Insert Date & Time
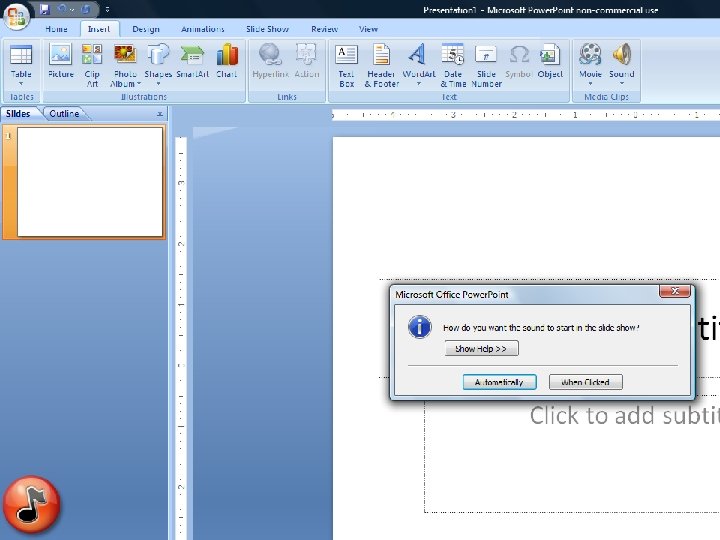 pyautogui.click(x=453, y=65)
